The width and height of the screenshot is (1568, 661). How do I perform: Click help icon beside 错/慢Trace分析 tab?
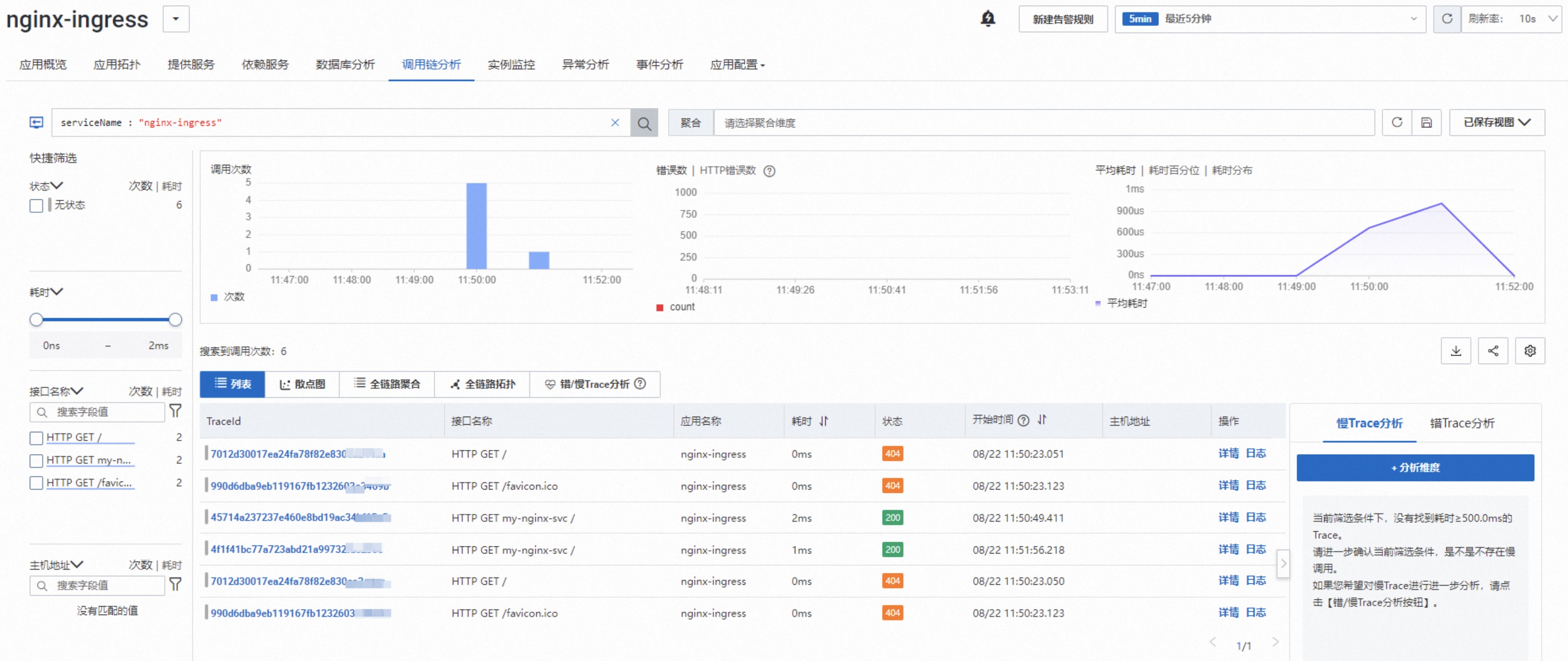[640, 384]
